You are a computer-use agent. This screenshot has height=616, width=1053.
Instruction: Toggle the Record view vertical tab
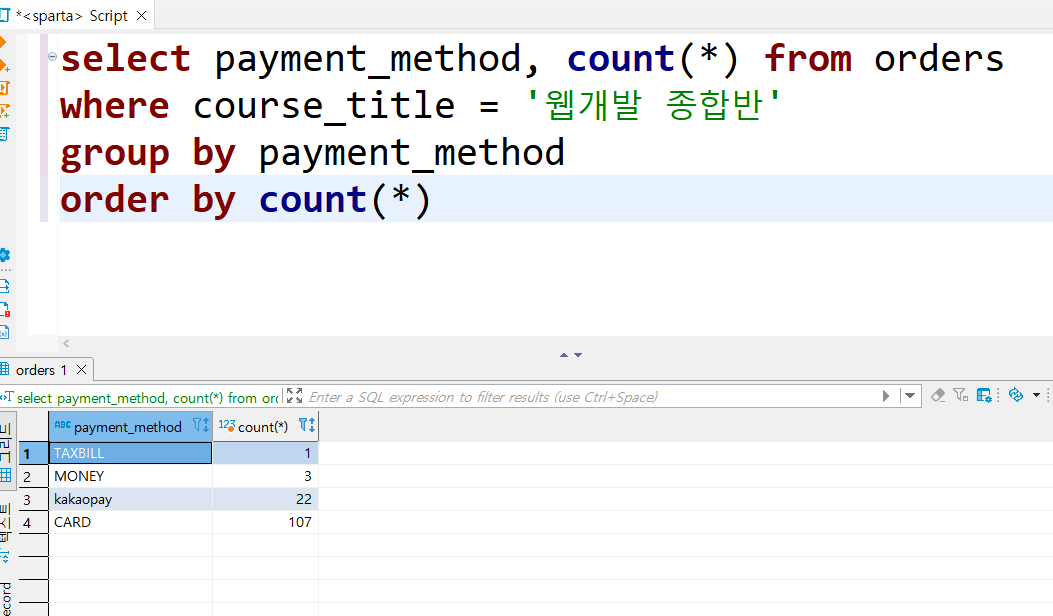[x=5, y=598]
